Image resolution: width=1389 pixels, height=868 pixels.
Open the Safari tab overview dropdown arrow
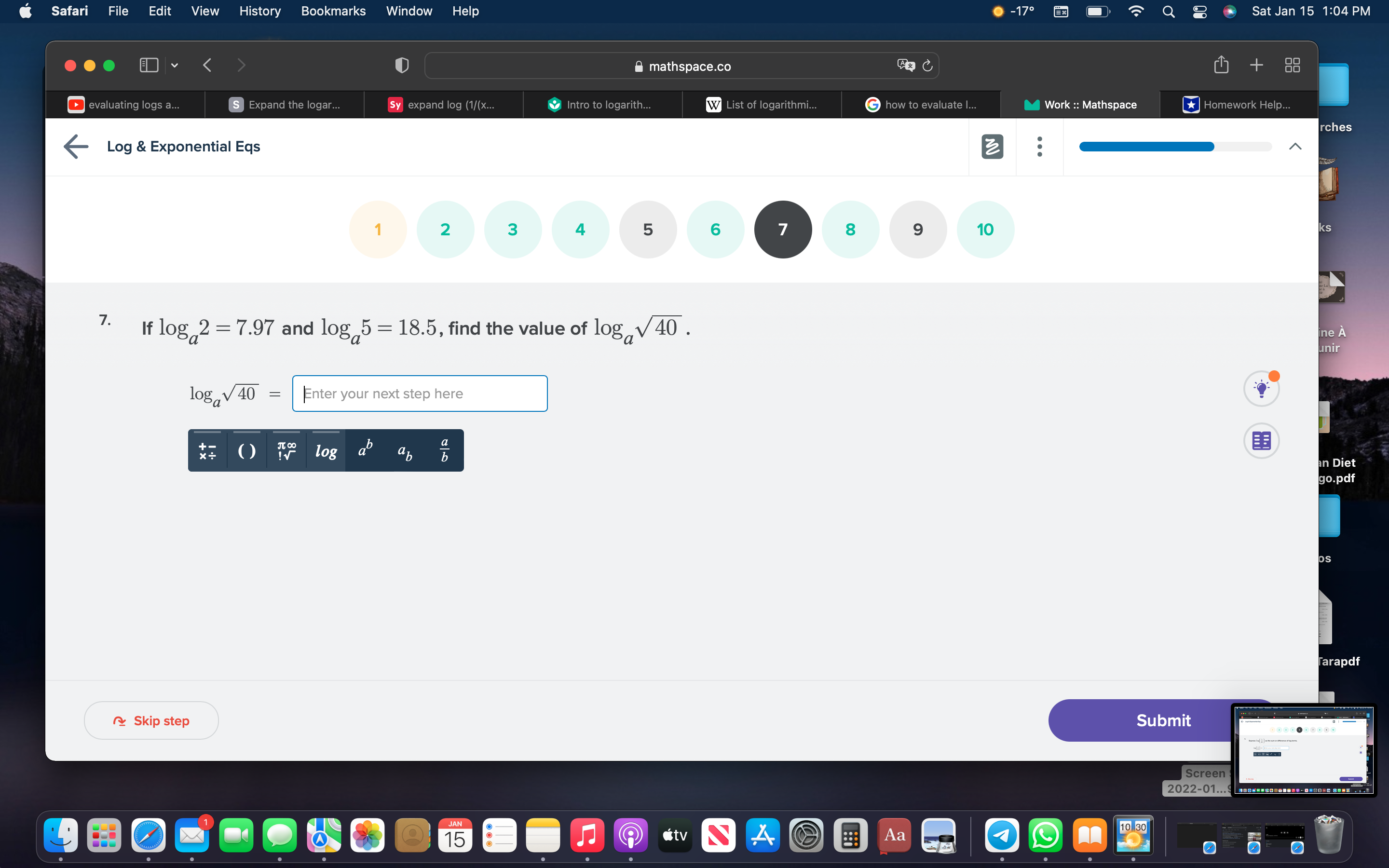[x=174, y=66]
